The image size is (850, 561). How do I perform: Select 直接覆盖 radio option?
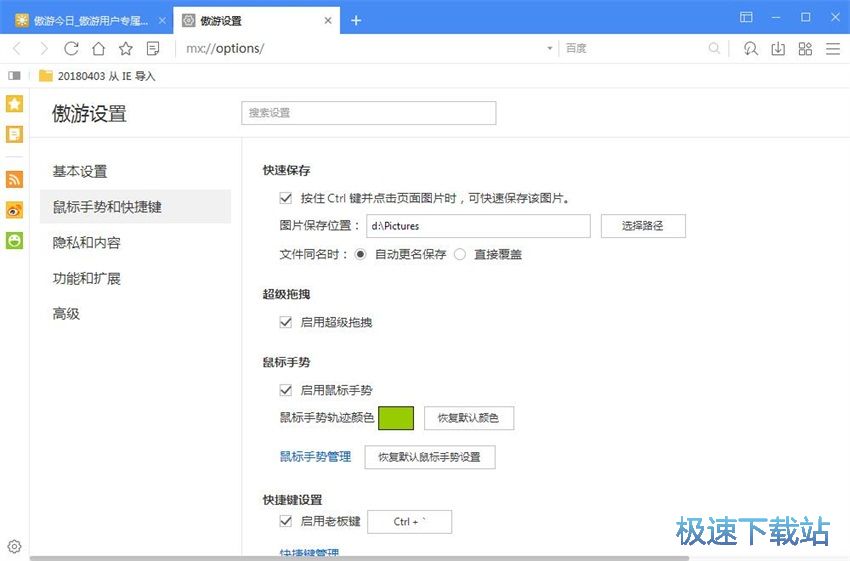460,254
